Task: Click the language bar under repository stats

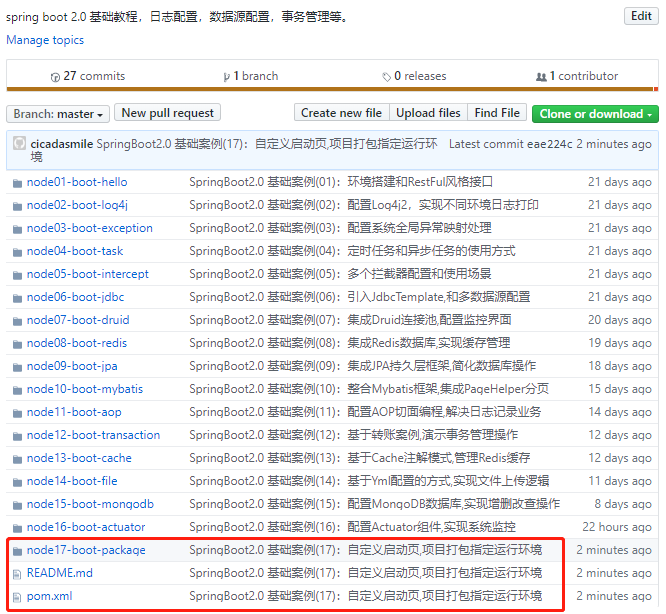Action: [332, 89]
